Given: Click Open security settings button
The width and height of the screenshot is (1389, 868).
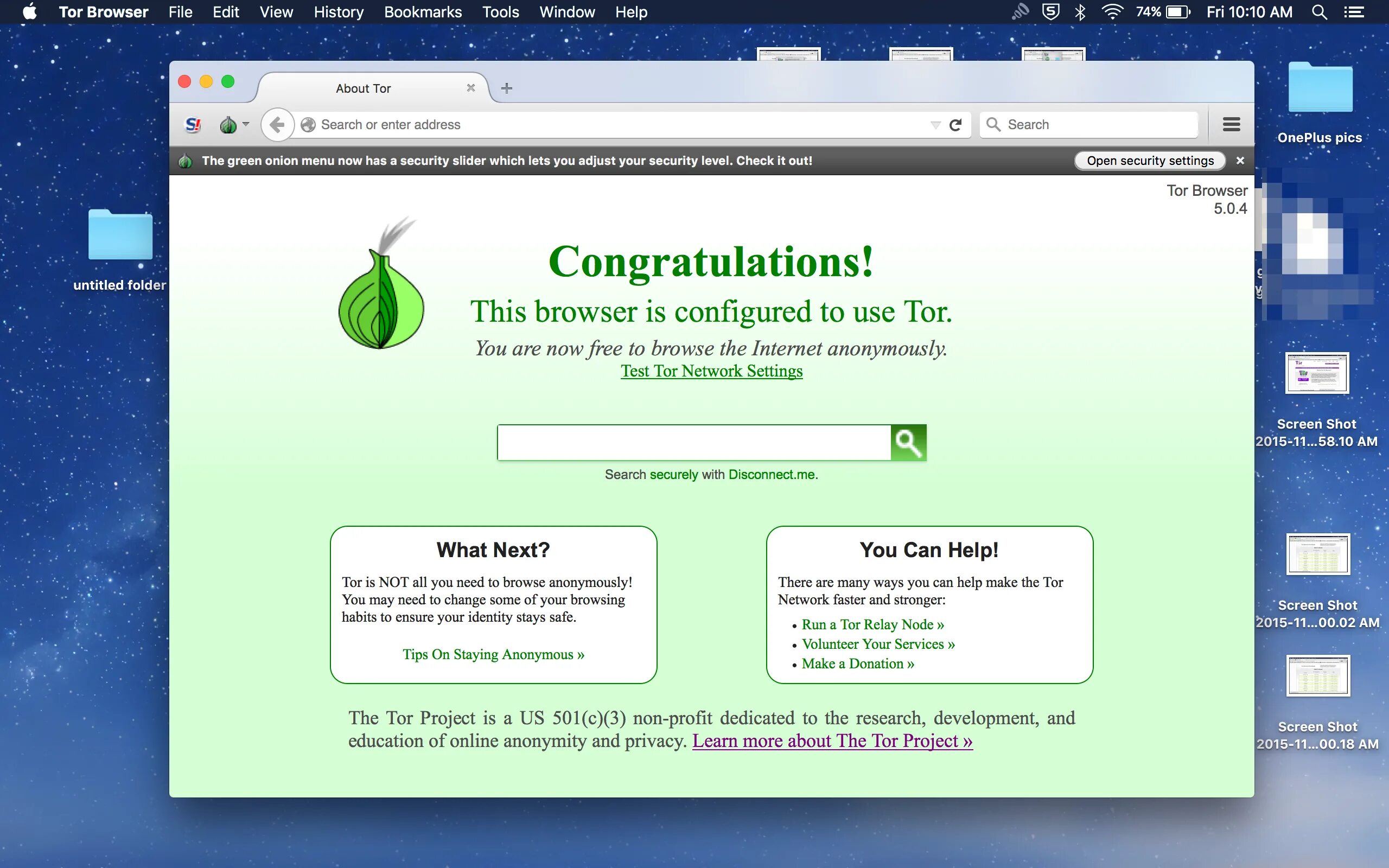Looking at the screenshot, I should pyautogui.click(x=1150, y=161).
